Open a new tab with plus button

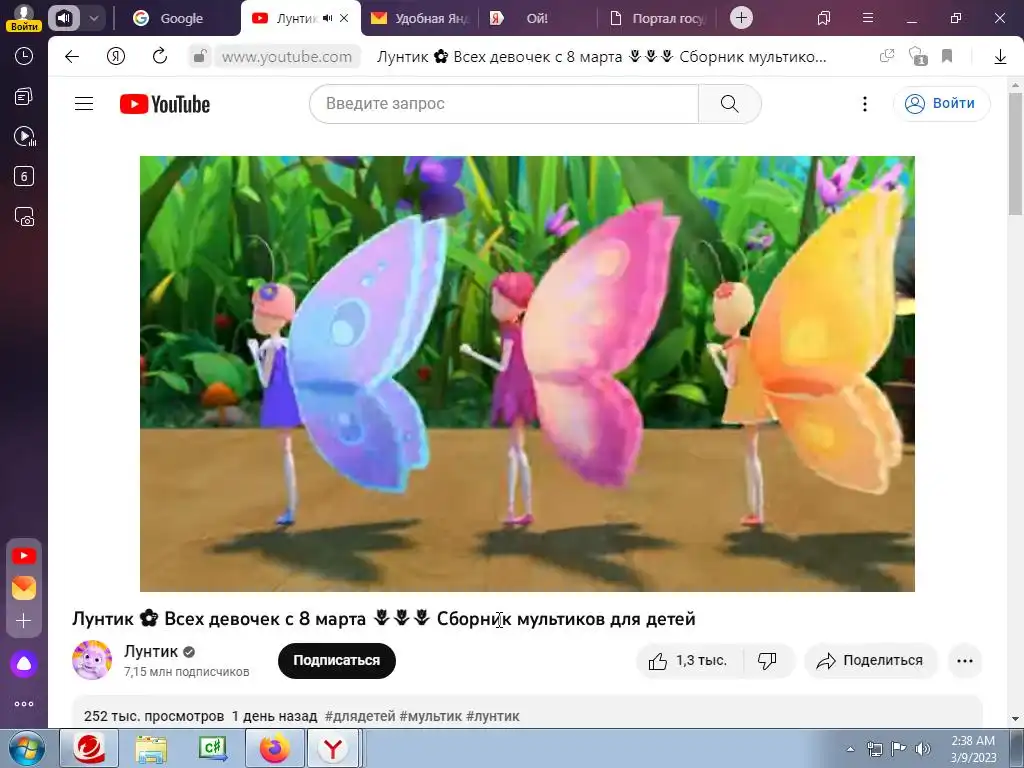[x=741, y=18]
